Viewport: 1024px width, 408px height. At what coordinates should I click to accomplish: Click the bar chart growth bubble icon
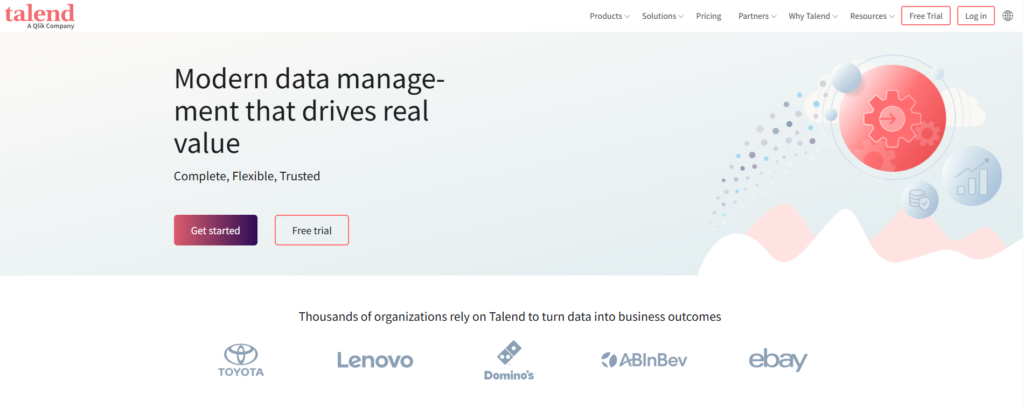pyautogui.click(x=972, y=177)
